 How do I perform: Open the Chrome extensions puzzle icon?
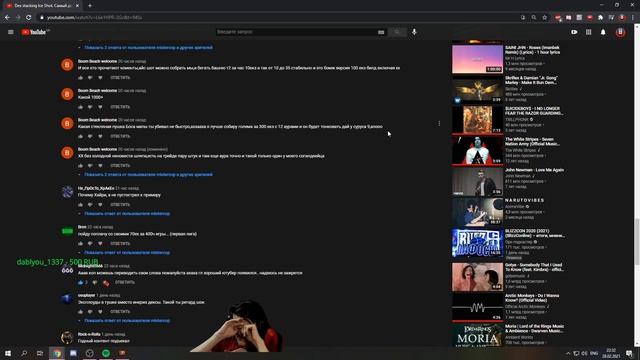coord(600,17)
